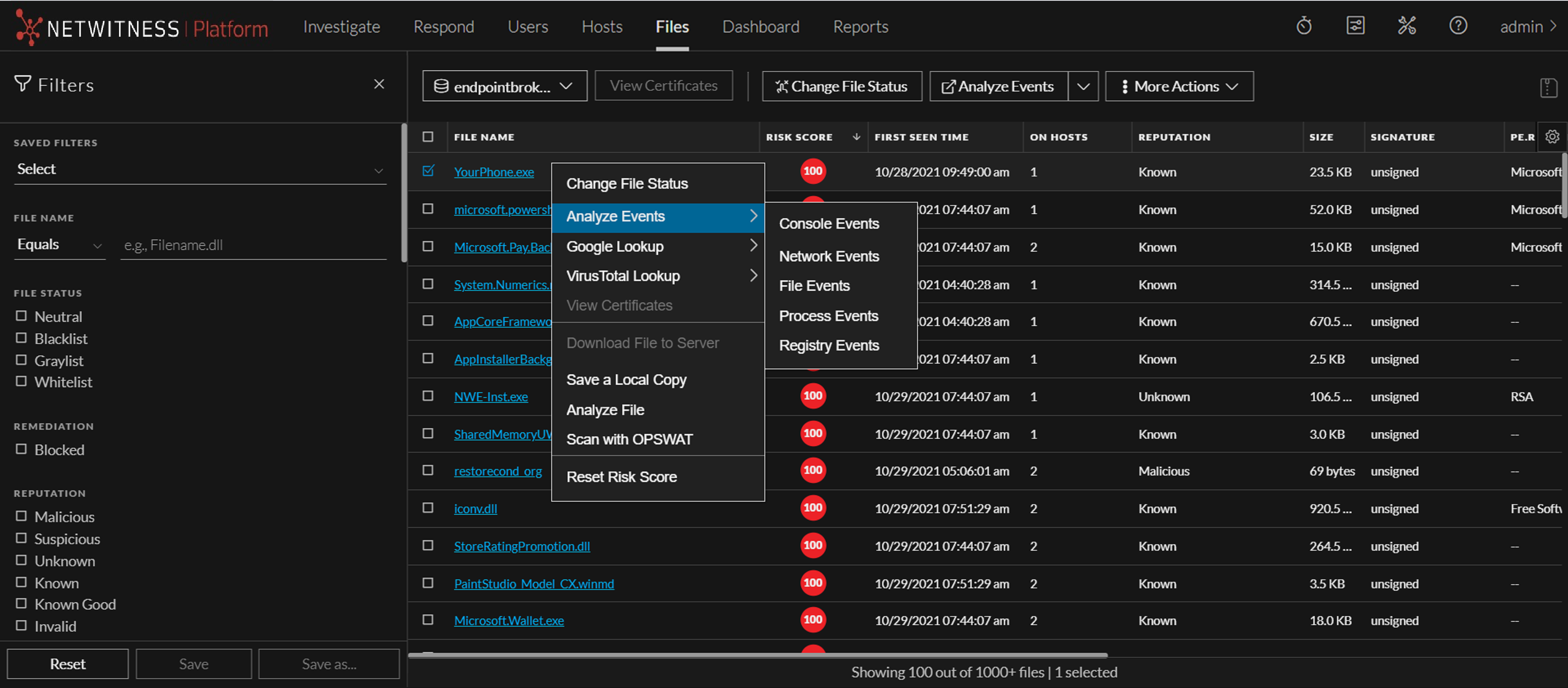Open the Saved Filters Select dropdown

(x=200, y=169)
